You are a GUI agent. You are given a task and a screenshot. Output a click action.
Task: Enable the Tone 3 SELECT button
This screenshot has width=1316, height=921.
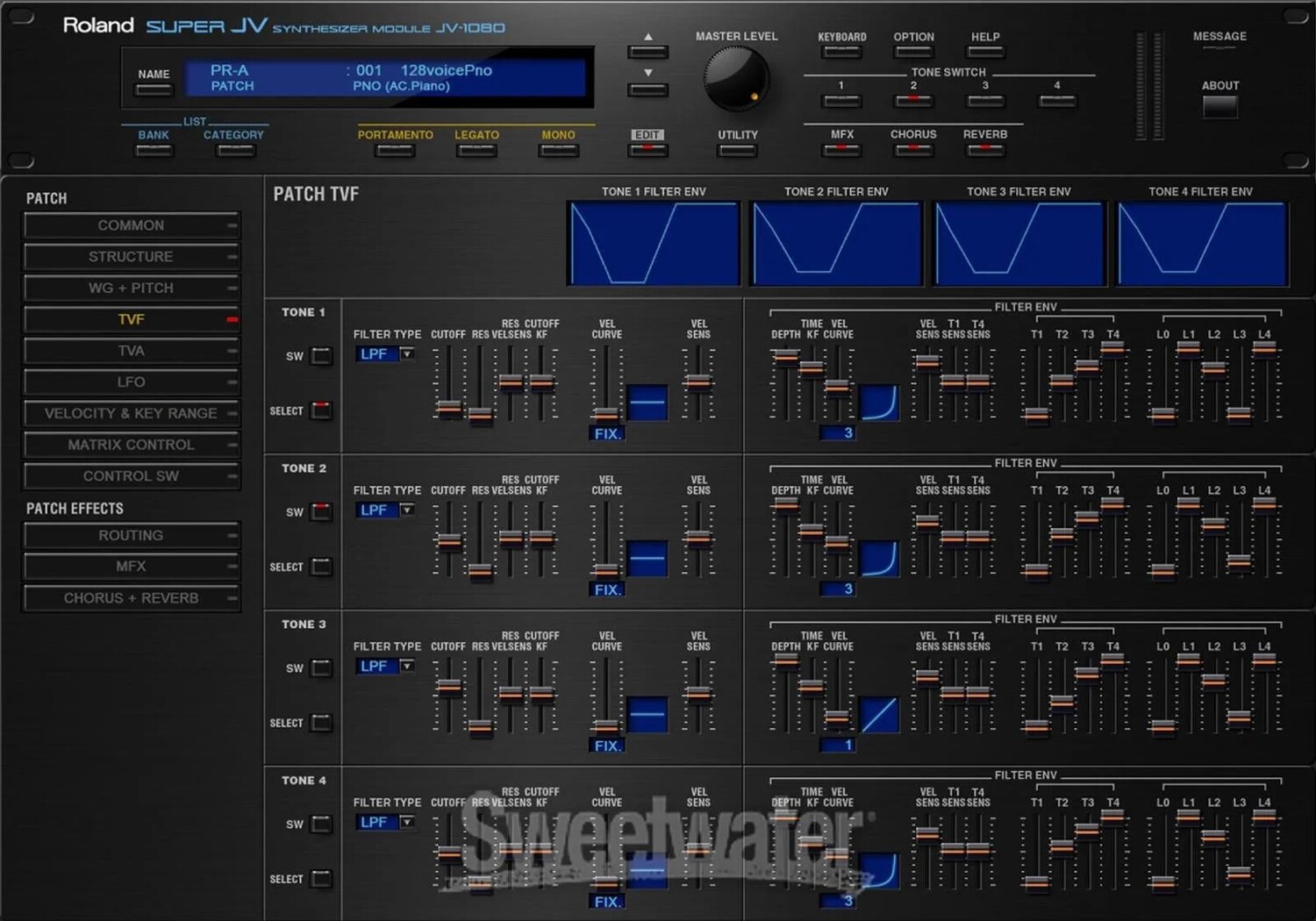coord(322,723)
